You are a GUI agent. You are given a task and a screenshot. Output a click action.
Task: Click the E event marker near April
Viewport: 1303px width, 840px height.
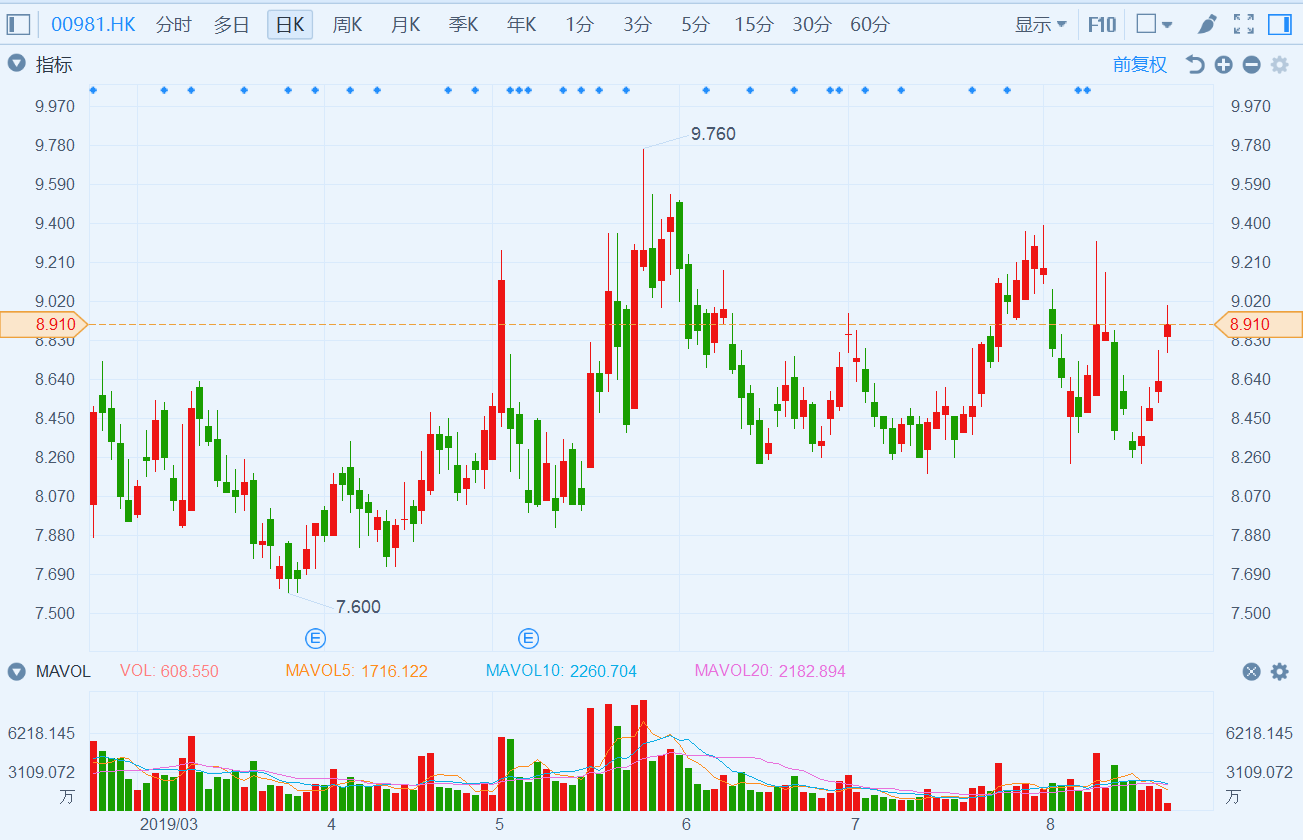point(316,638)
